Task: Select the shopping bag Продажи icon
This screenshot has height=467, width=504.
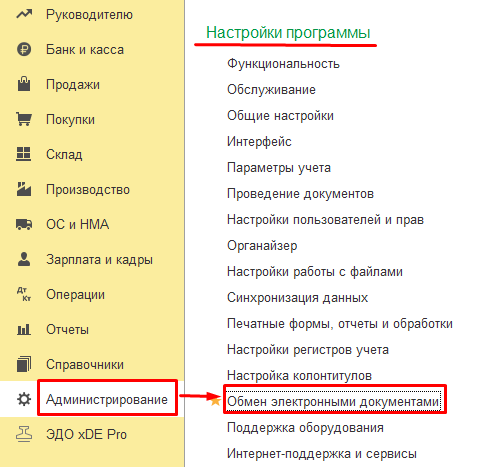Action: [x=24, y=84]
